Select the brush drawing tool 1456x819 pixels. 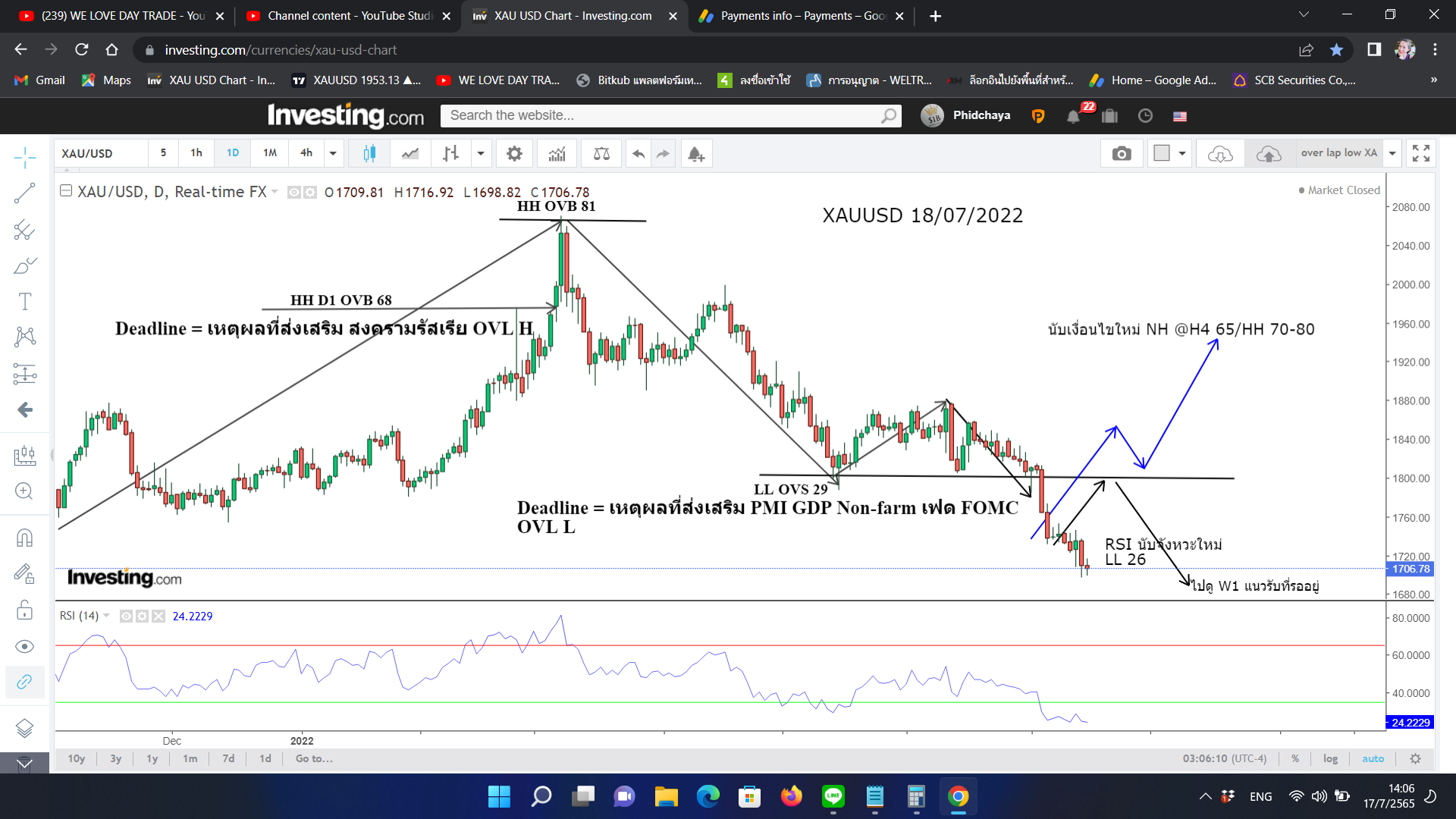[x=24, y=265]
